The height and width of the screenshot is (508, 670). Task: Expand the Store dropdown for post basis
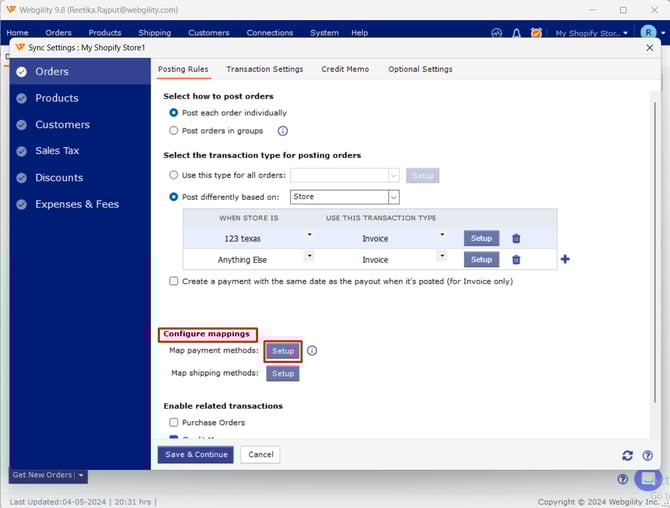click(393, 197)
